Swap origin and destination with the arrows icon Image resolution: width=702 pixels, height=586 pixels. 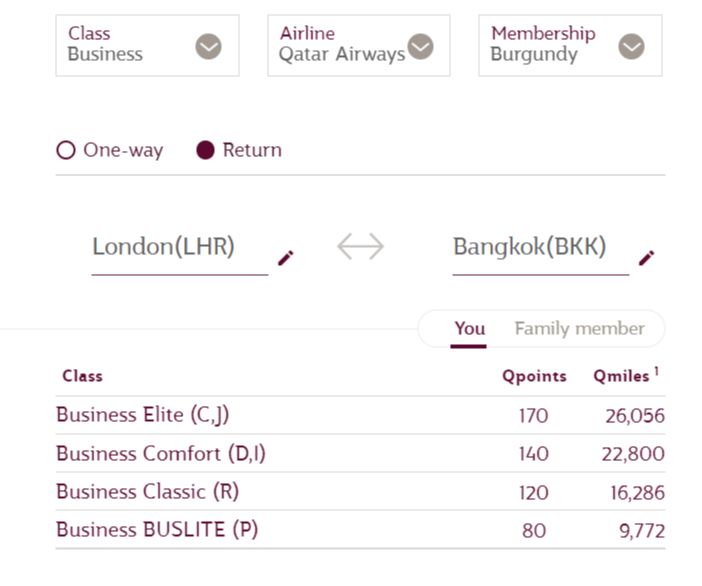(360, 247)
